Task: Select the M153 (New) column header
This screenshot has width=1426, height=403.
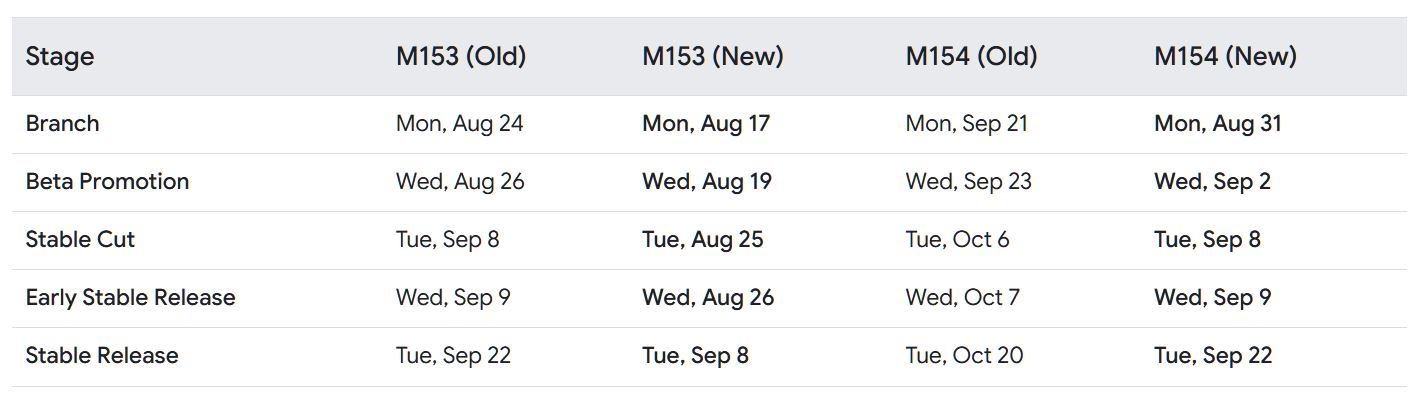Action: (x=712, y=57)
